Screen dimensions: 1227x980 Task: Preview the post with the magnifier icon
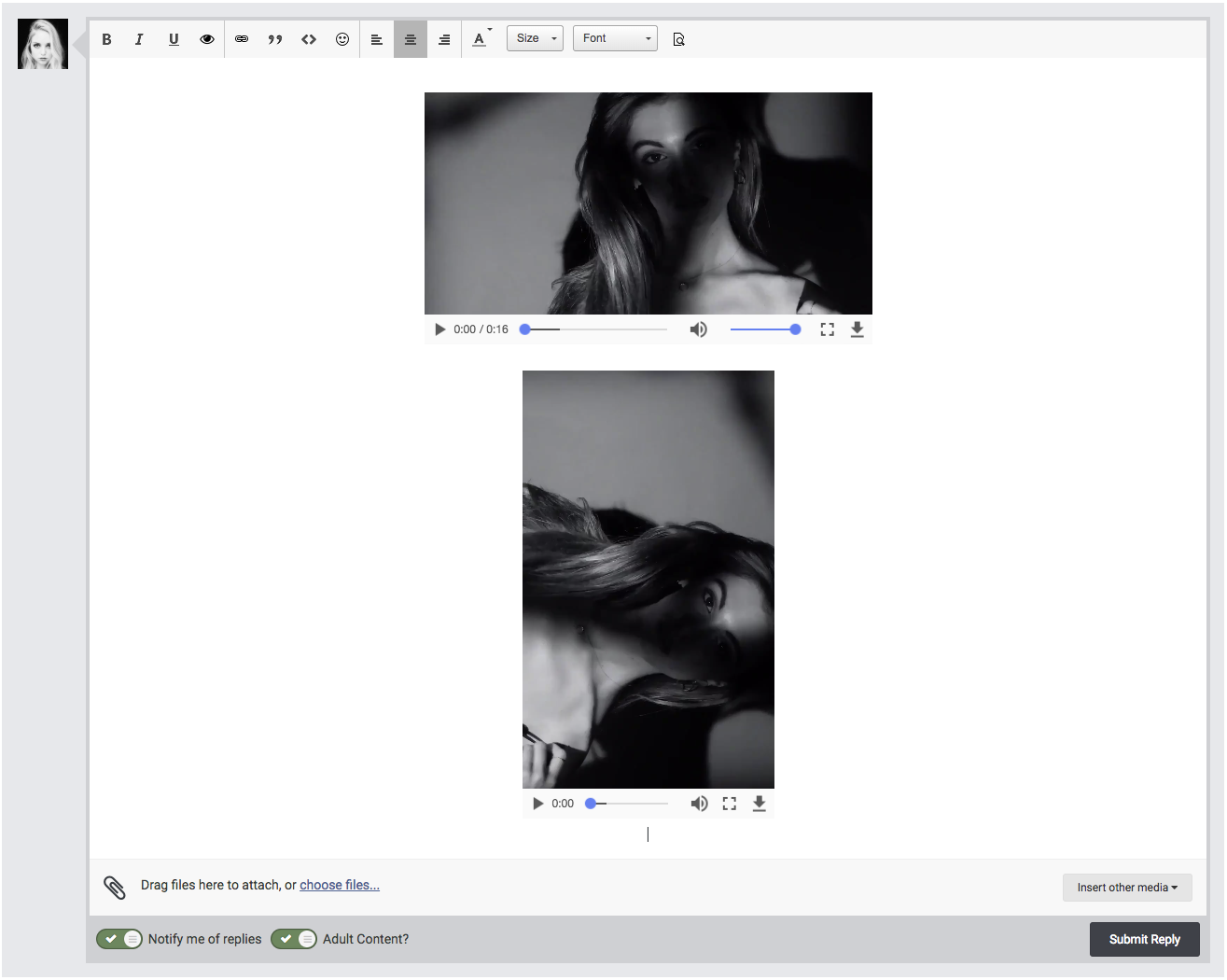[x=678, y=39]
